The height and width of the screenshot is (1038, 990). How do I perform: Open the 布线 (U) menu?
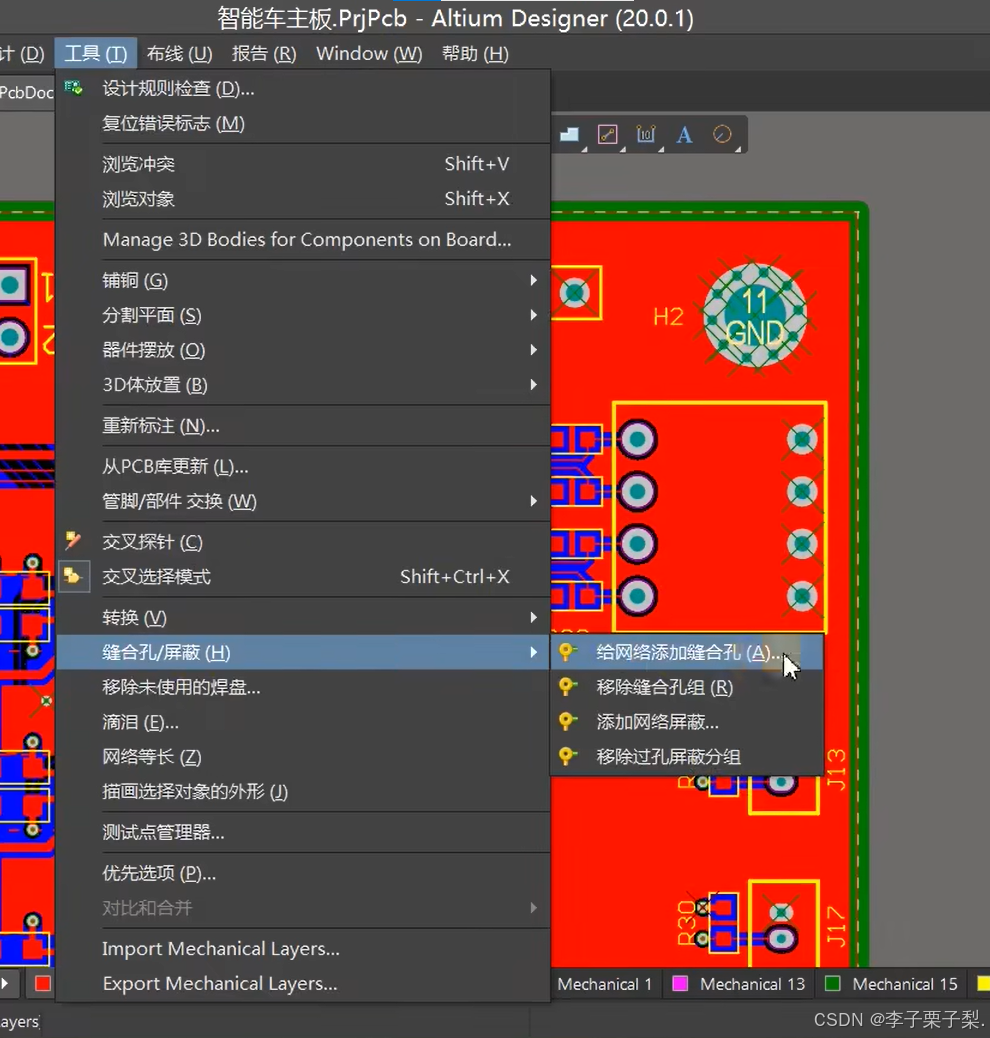tap(179, 54)
